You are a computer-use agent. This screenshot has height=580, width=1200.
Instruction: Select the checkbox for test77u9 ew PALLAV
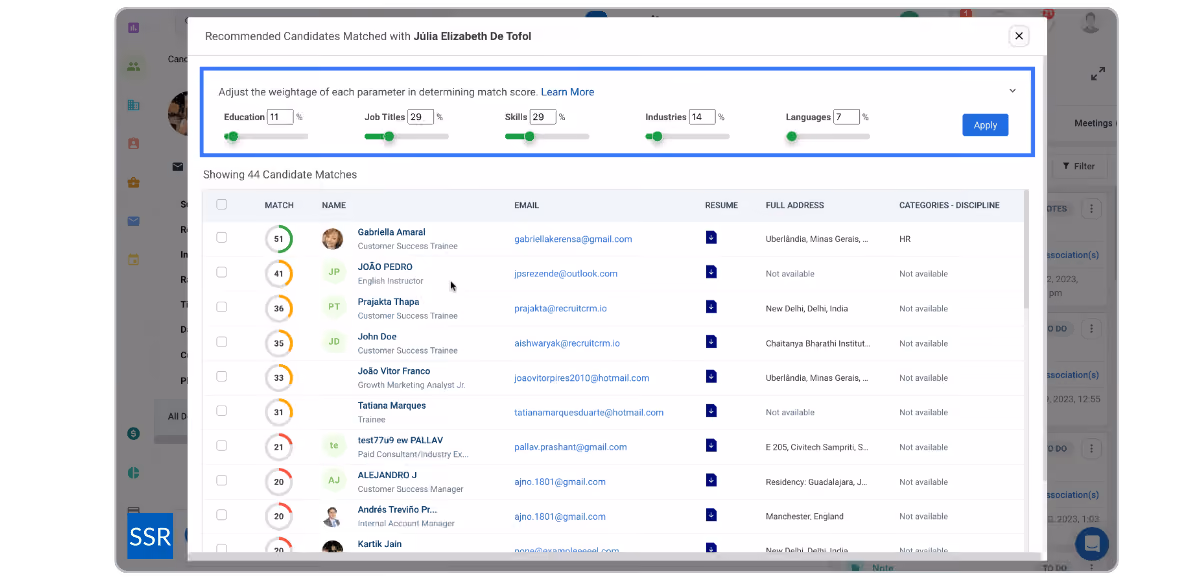coord(222,446)
